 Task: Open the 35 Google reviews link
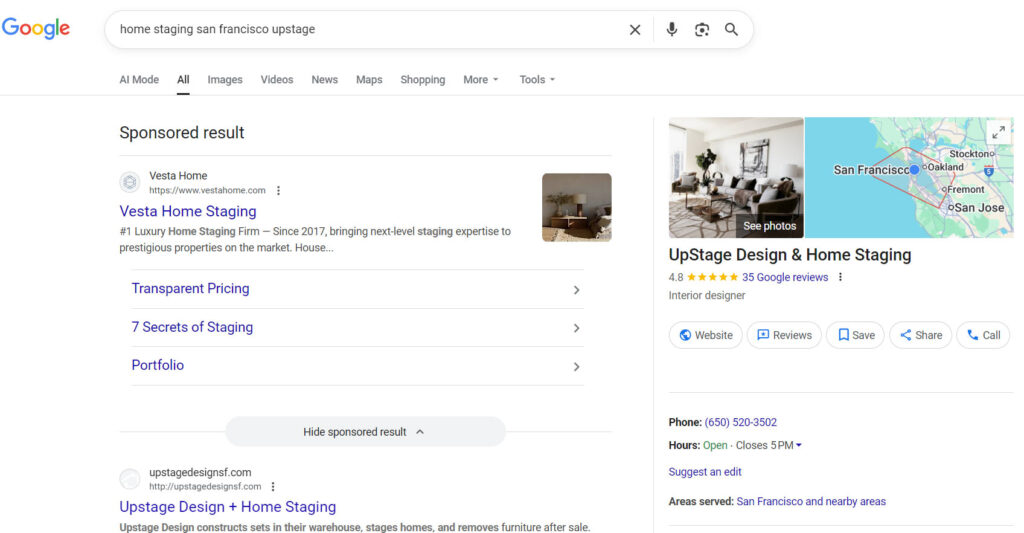tap(785, 277)
